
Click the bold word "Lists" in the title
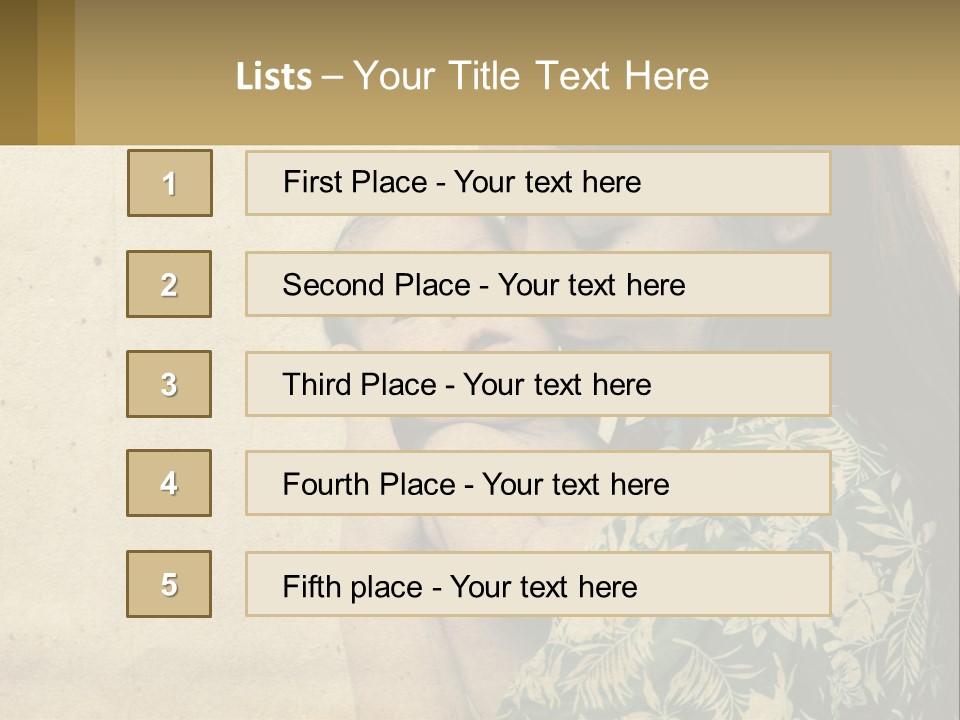point(273,77)
